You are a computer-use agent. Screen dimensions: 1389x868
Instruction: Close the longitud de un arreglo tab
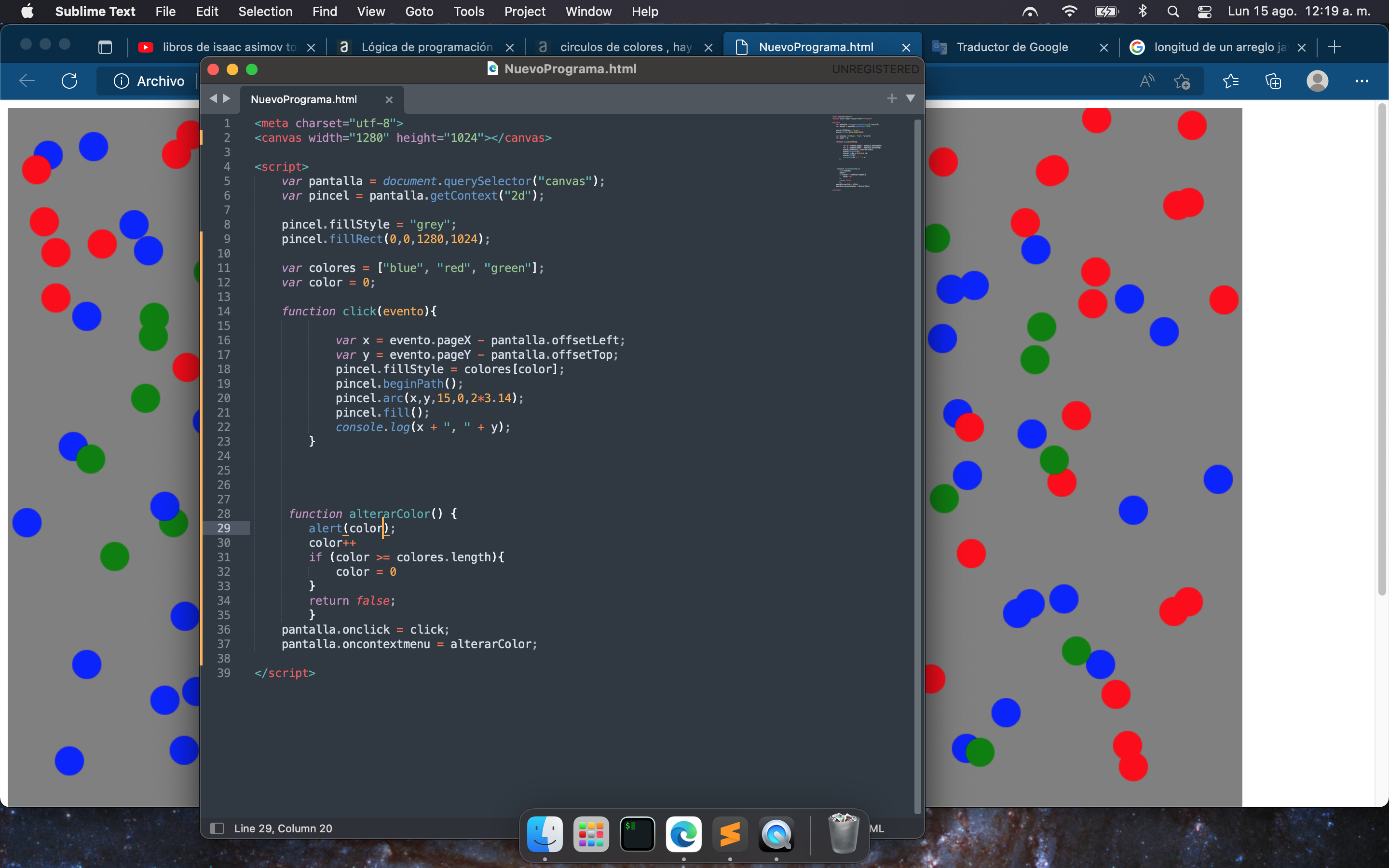[1302, 48]
